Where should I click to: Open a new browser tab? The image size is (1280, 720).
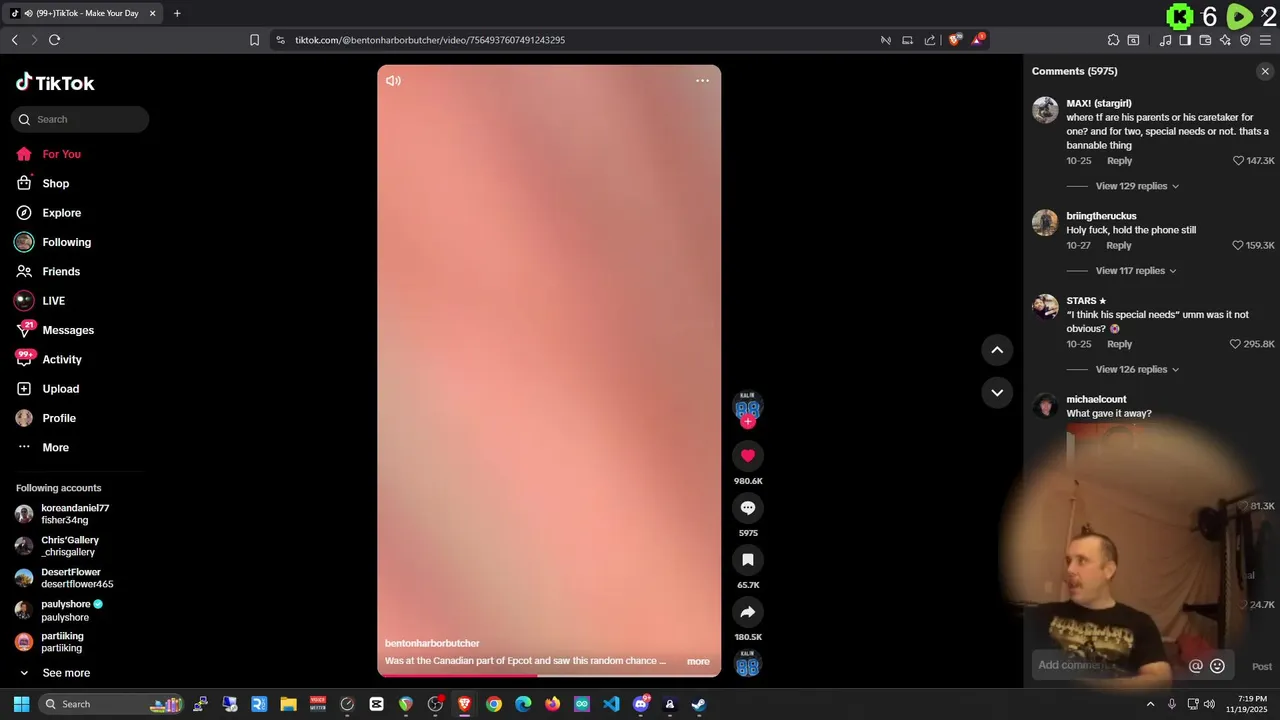[177, 13]
